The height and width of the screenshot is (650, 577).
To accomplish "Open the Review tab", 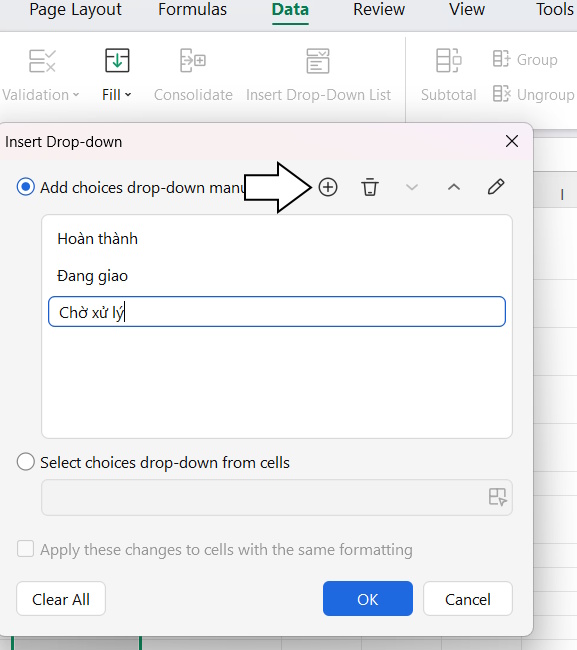I will [x=379, y=10].
